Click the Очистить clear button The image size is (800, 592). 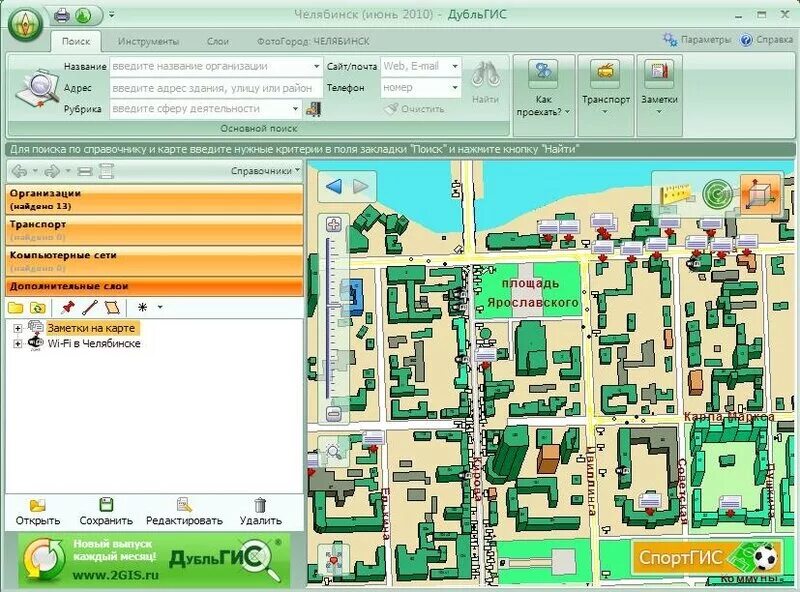[x=415, y=109]
